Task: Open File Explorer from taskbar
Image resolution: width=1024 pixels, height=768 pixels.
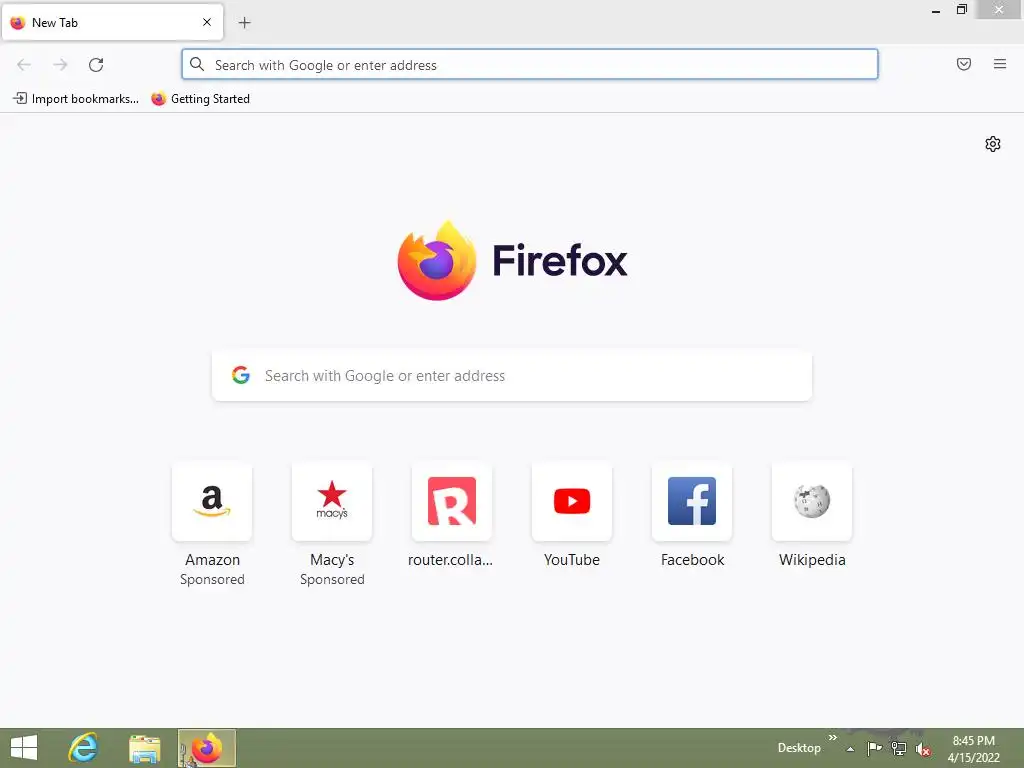Action: pos(144,748)
